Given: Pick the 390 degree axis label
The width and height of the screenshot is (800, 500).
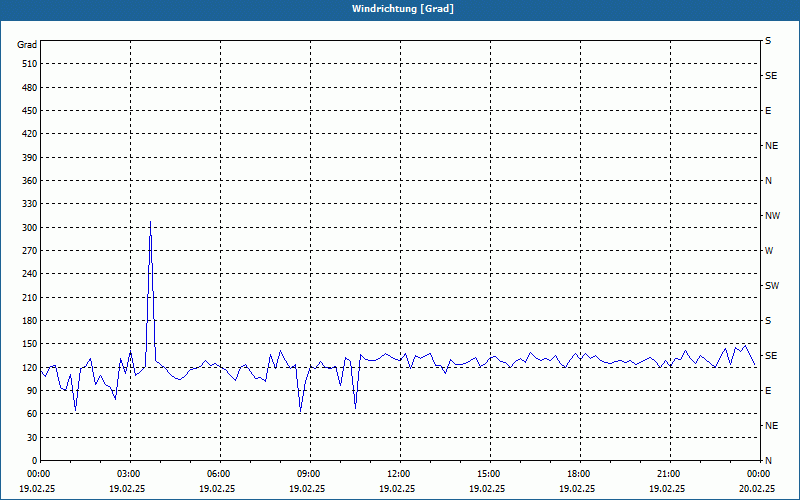Looking at the screenshot, I should click(30, 157).
